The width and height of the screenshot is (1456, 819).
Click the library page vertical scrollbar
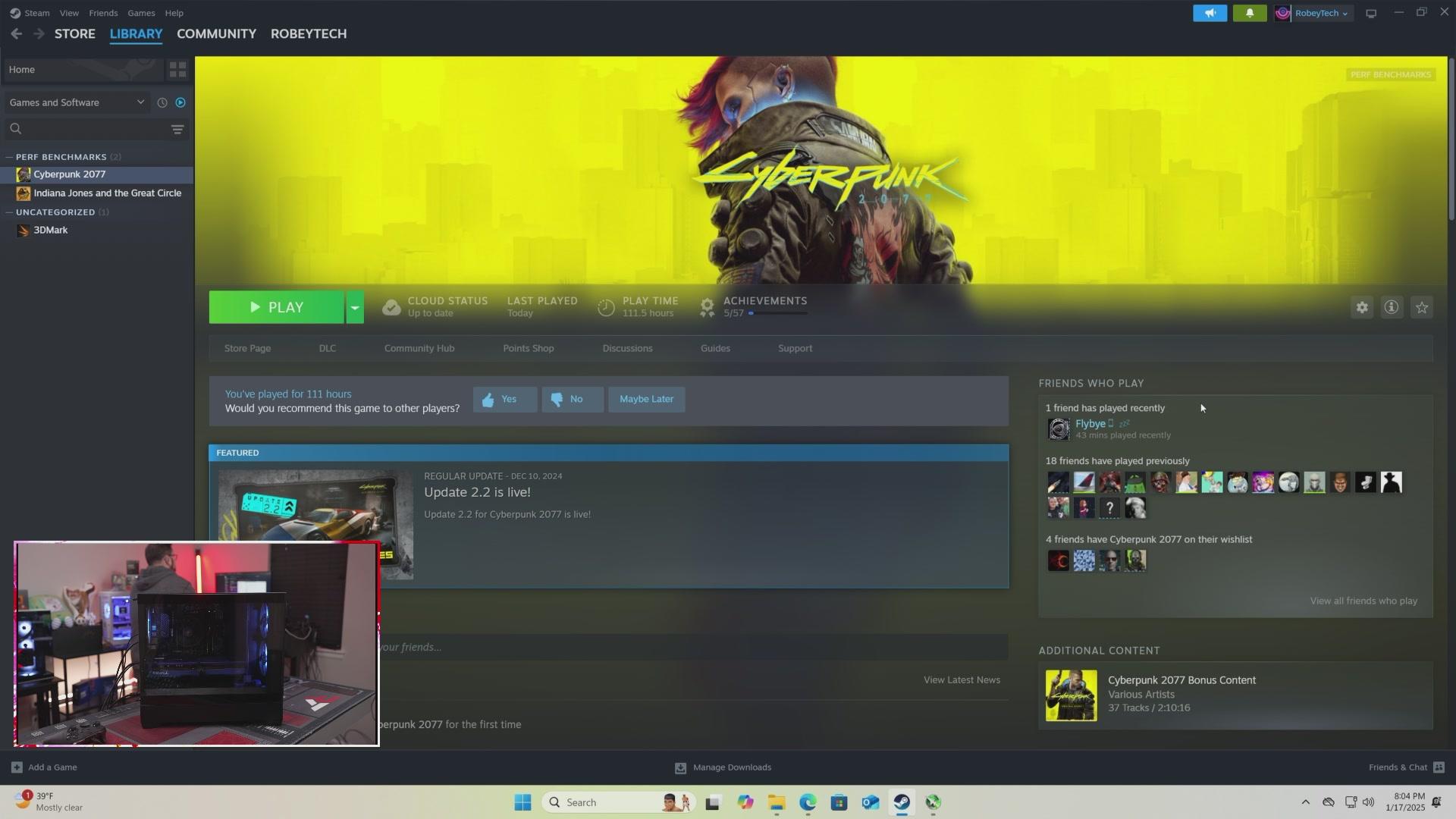tap(1451, 140)
